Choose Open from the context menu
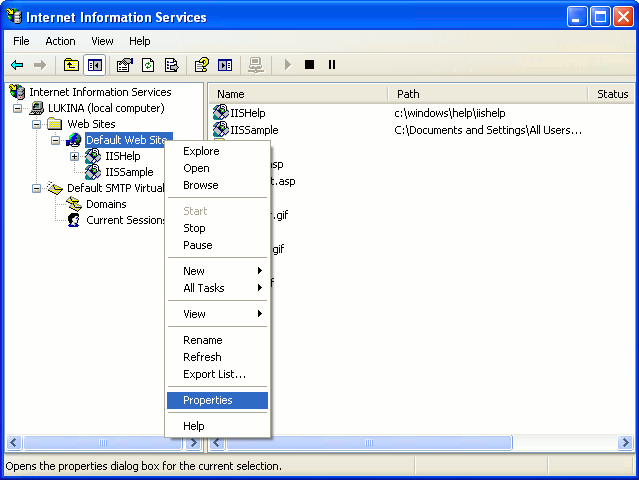 217,168
